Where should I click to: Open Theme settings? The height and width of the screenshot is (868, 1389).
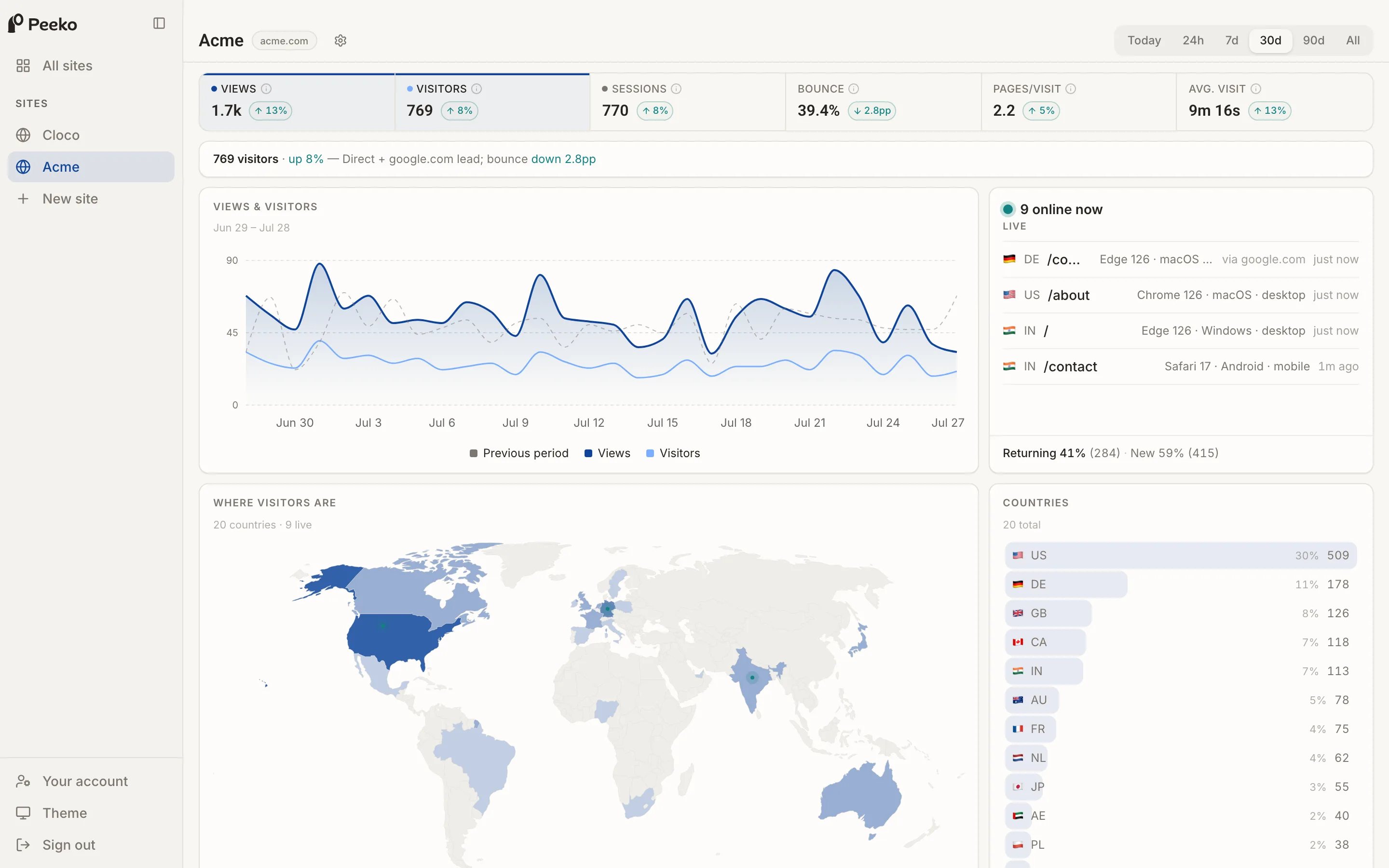click(91, 813)
